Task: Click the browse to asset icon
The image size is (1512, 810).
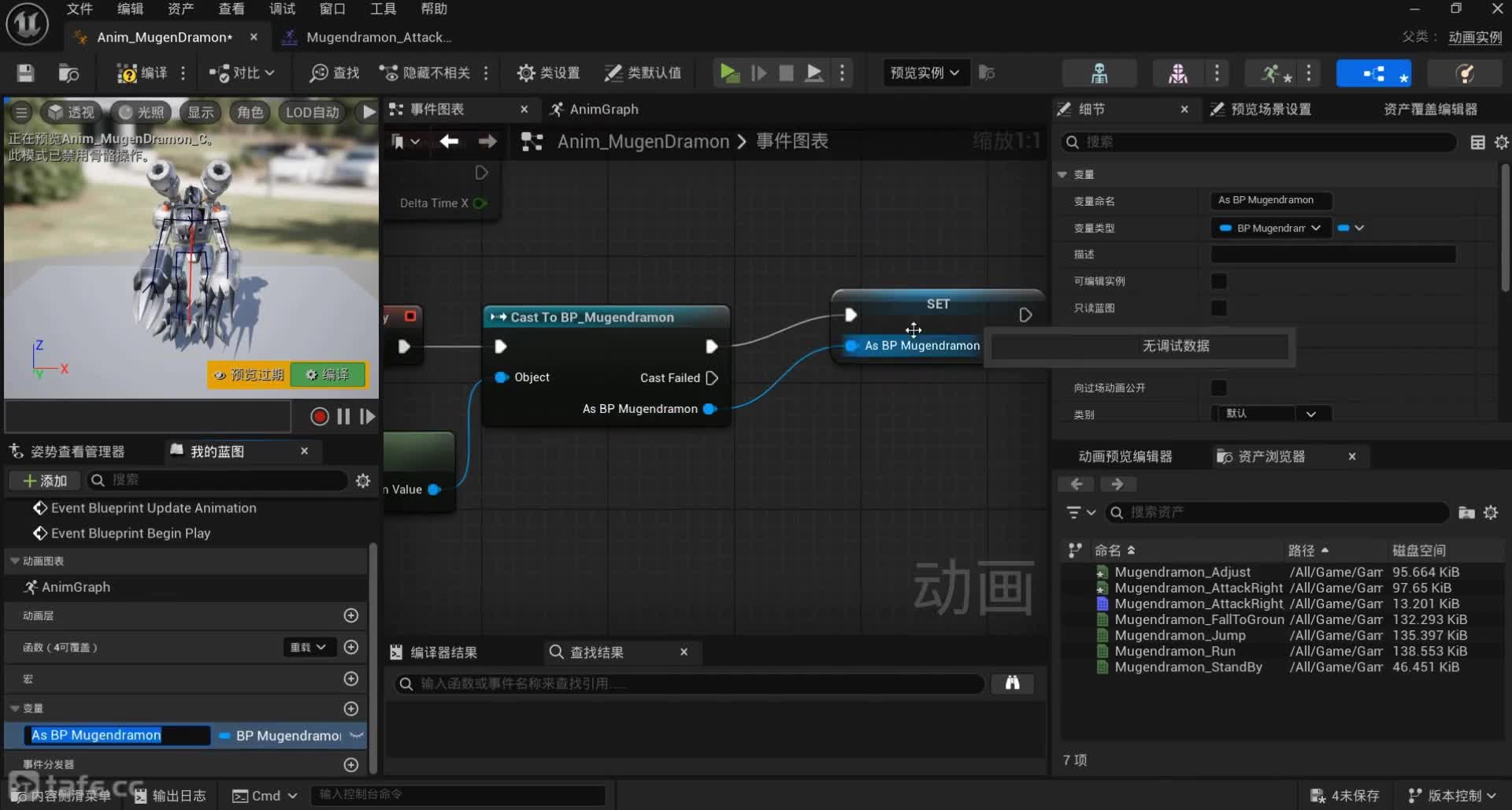Action: click(69, 73)
